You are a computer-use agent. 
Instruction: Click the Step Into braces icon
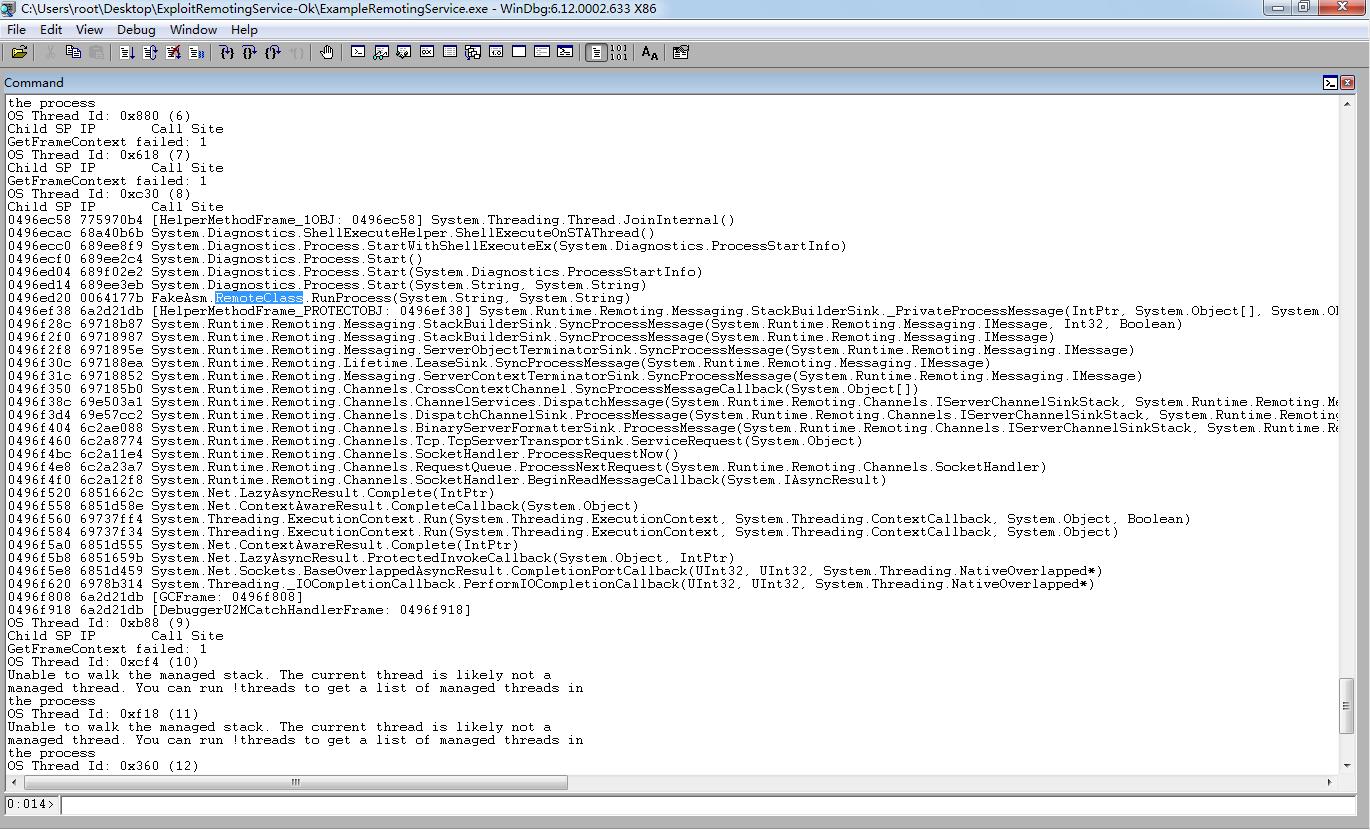tap(227, 52)
